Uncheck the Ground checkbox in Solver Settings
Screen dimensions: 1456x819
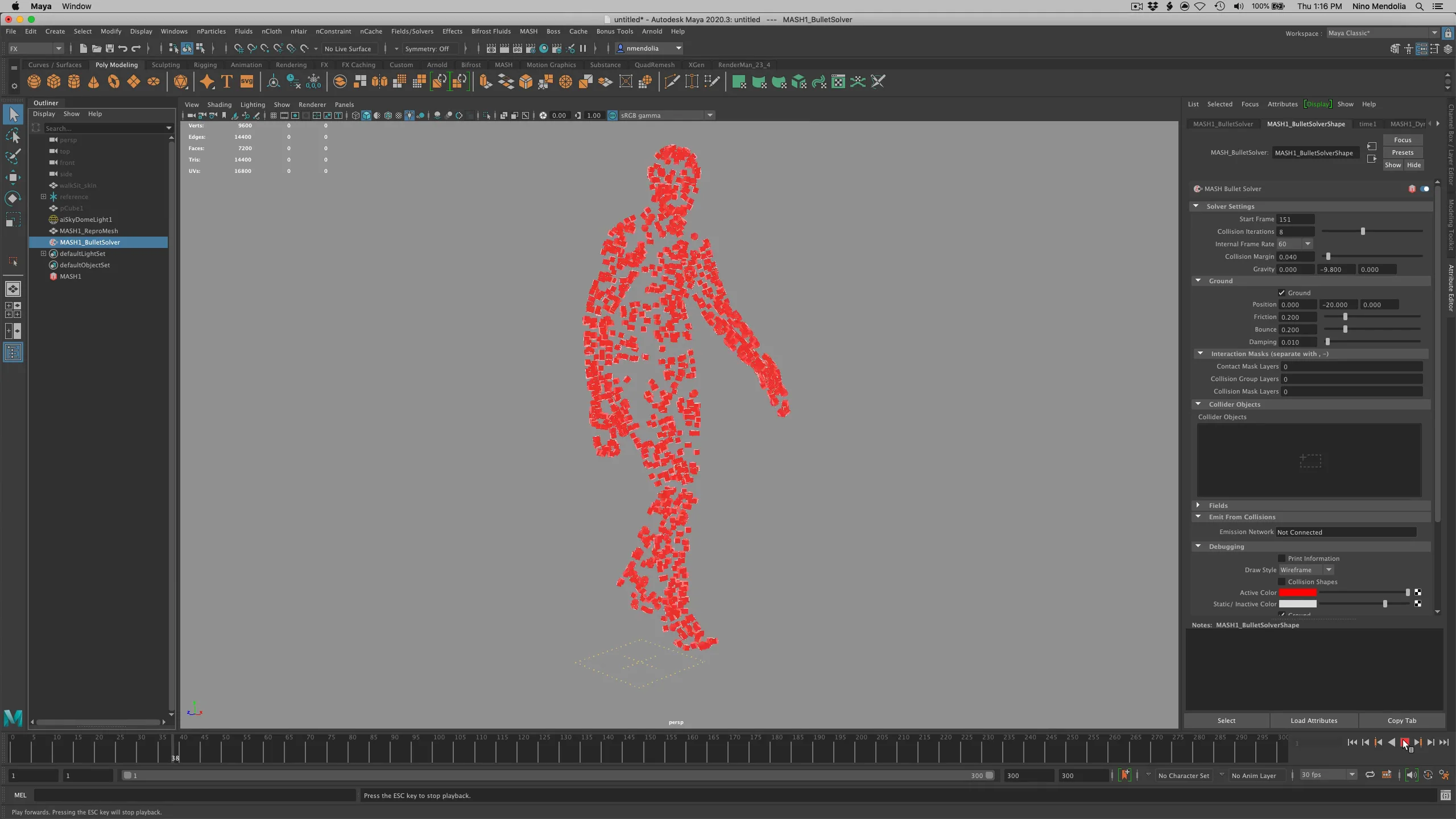(1281, 292)
